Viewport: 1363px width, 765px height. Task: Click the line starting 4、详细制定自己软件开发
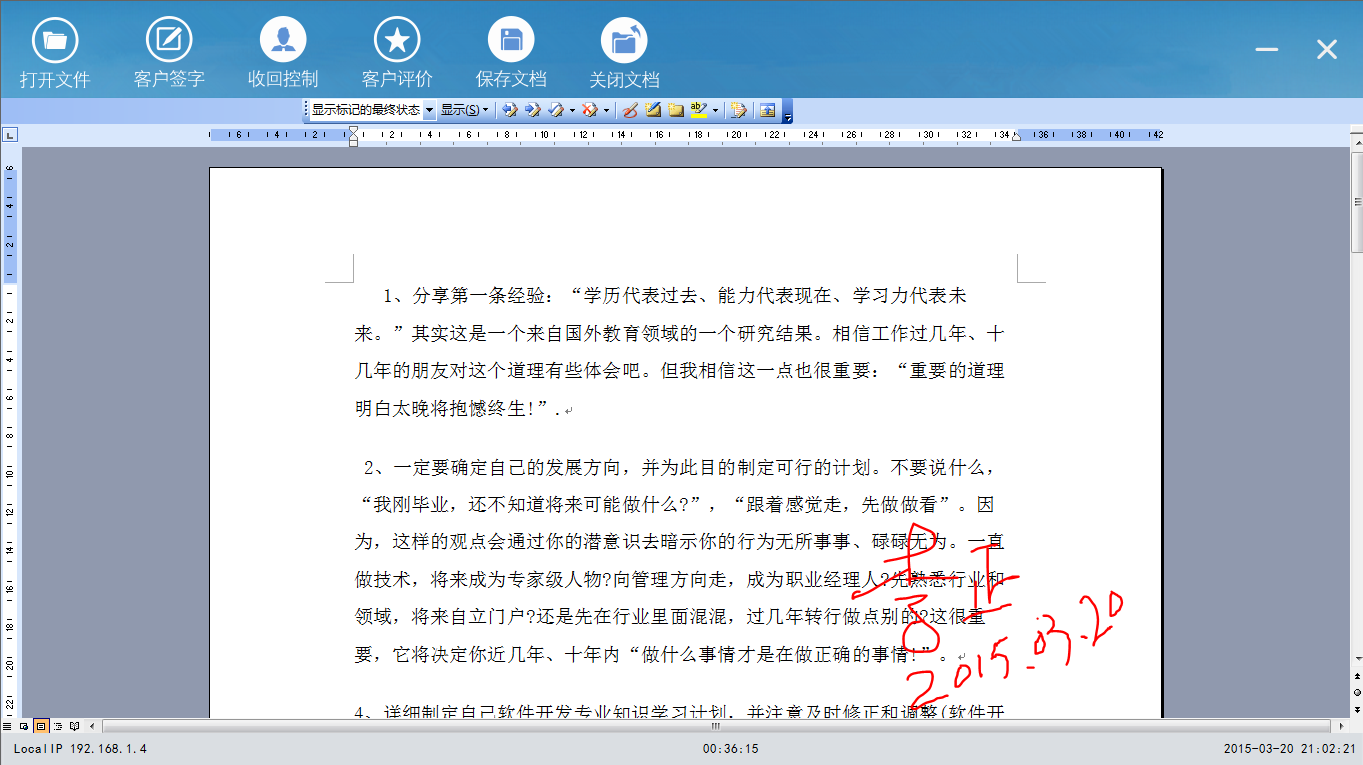coord(680,711)
